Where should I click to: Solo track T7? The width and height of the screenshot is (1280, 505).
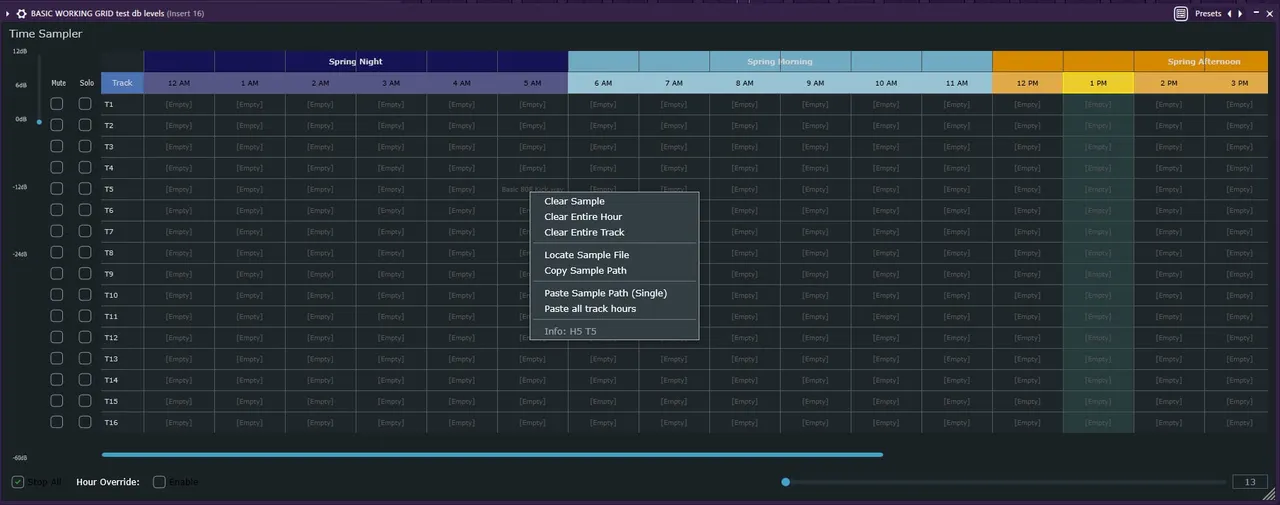coord(85,231)
